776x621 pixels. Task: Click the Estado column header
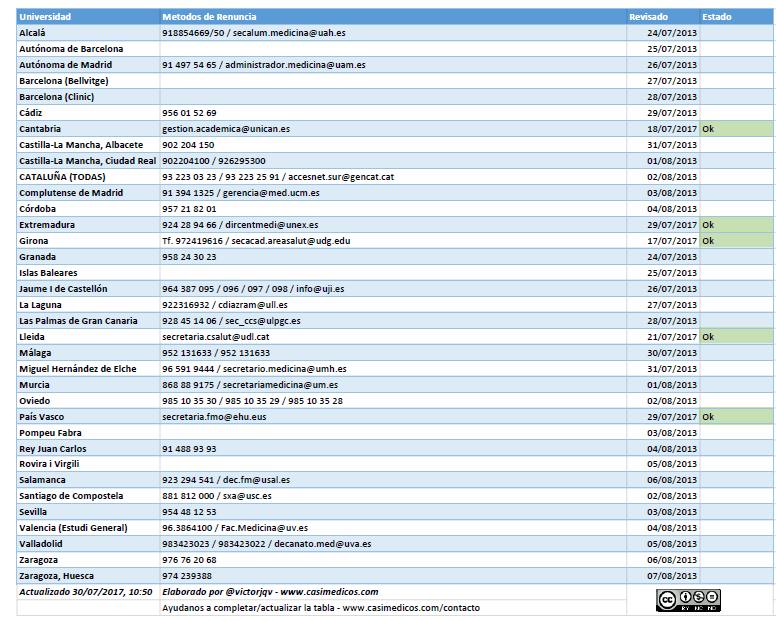point(736,17)
